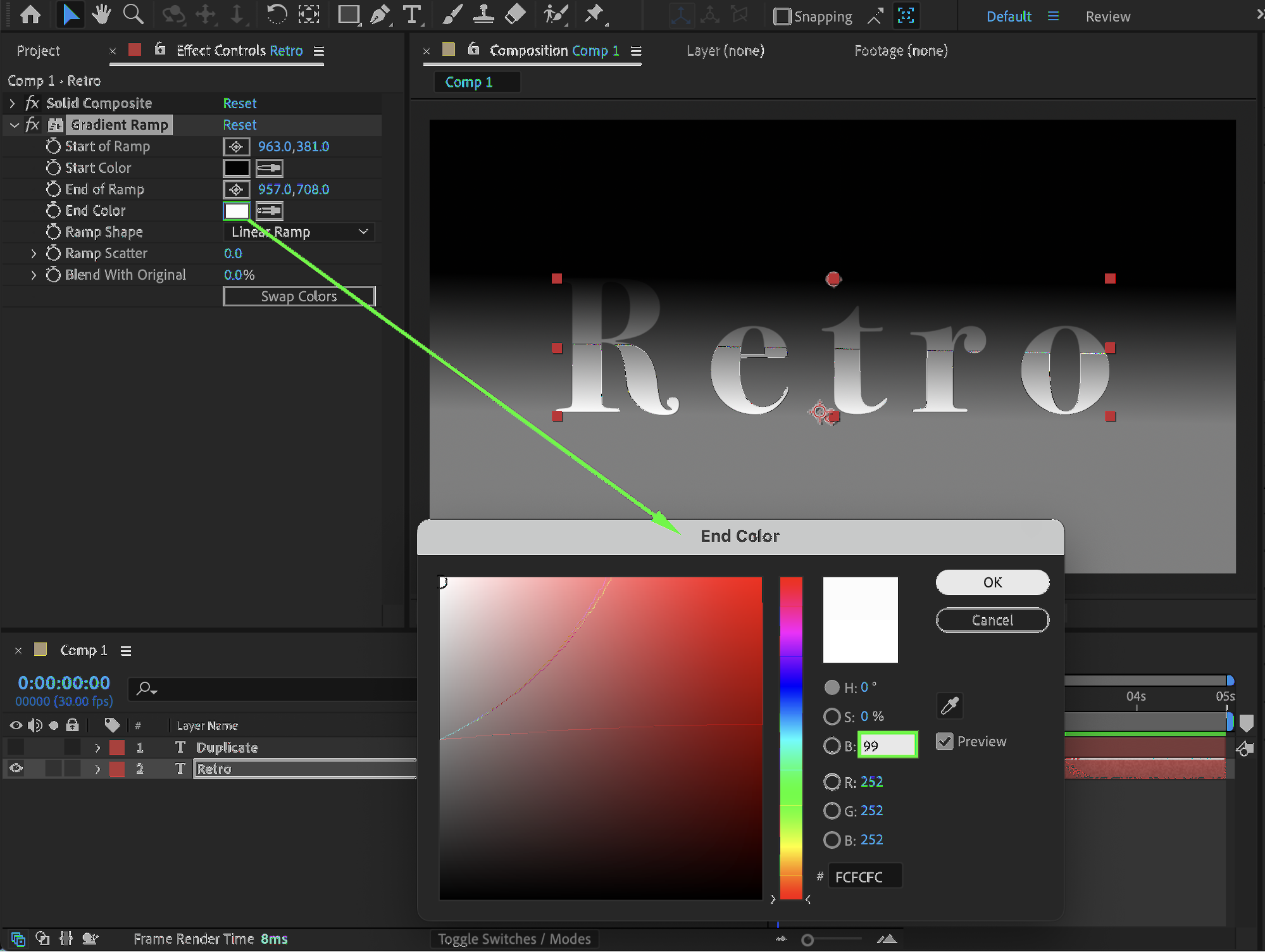The height and width of the screenshot is (952, 1265).
Task: Toggle the Gradient Ramp fx switch
Action: tap(32, 125)
